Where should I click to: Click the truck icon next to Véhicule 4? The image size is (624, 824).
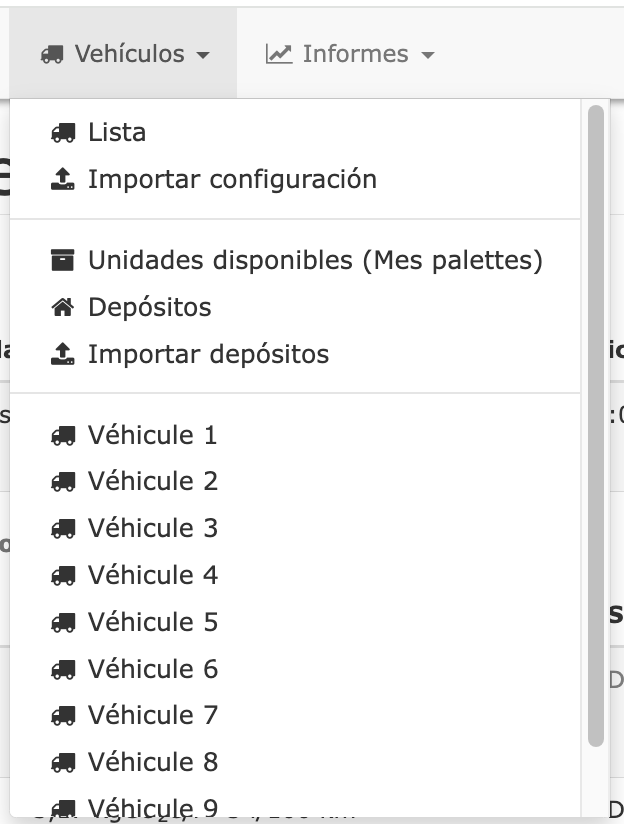[63, 576]
